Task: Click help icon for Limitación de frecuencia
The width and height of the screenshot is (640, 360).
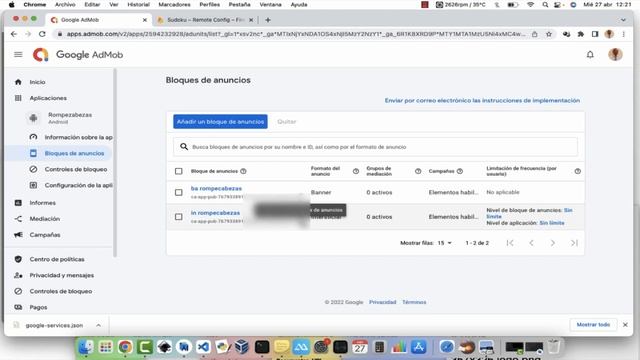Action: pyautogui.click(x=578, y=171)
